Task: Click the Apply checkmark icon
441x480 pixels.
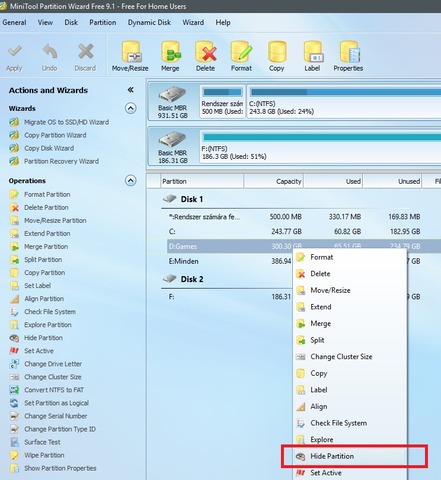Action: [x=14, y=51]
